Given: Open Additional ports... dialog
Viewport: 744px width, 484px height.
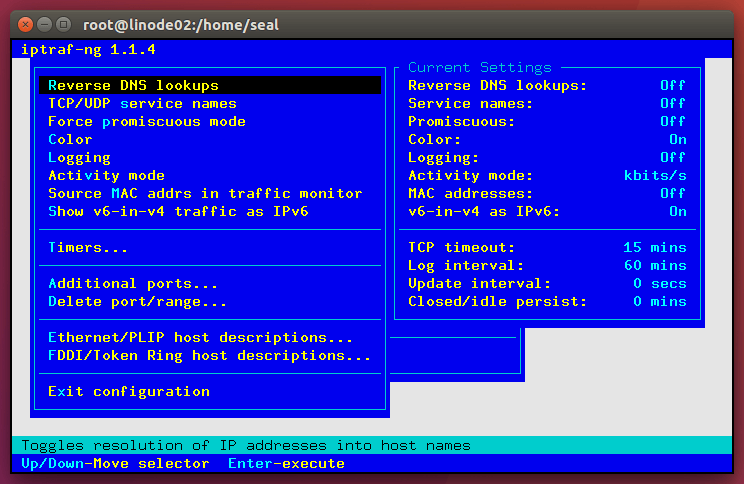Looking at the screenshot, I should tap(133, 284).
